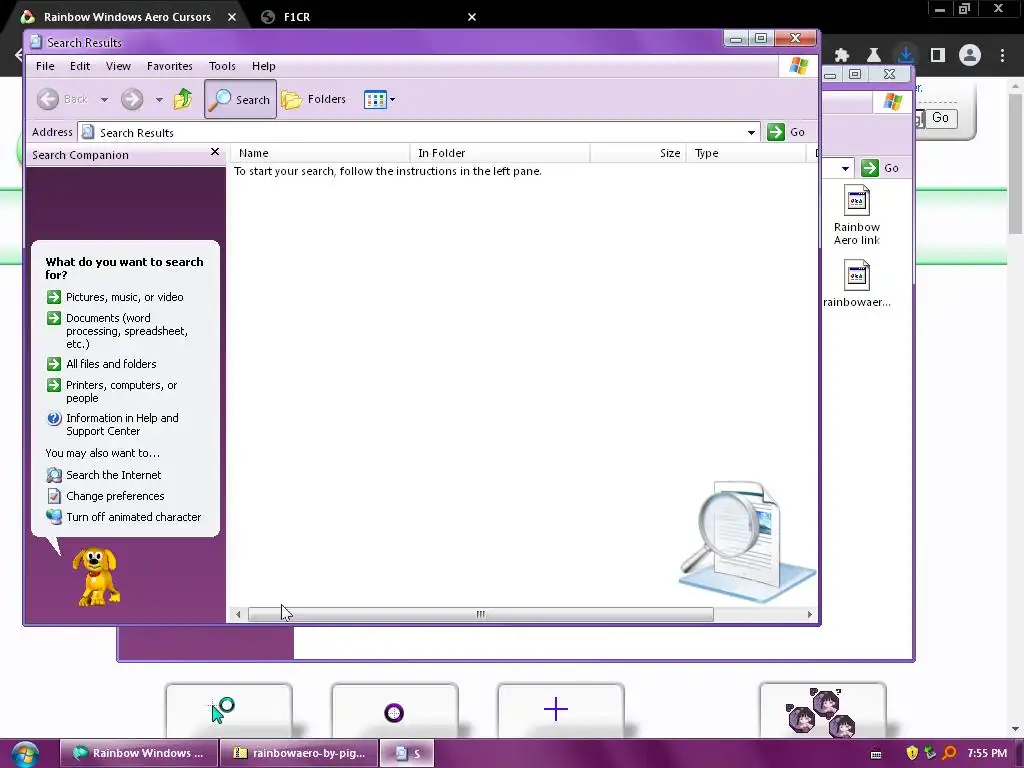1024x768 pixels.
Task: Open the Tools menu
Action: 222,66
